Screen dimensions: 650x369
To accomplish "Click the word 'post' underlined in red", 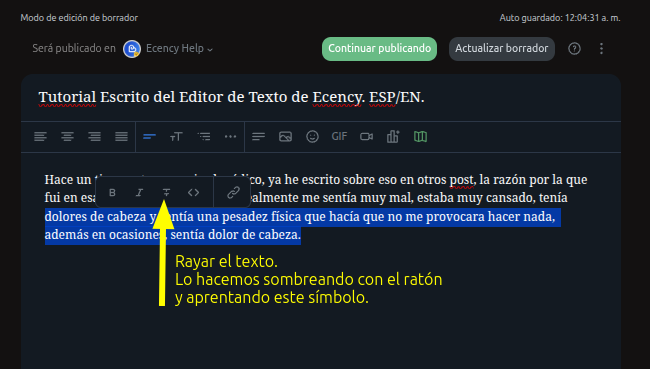I will 461,180.
